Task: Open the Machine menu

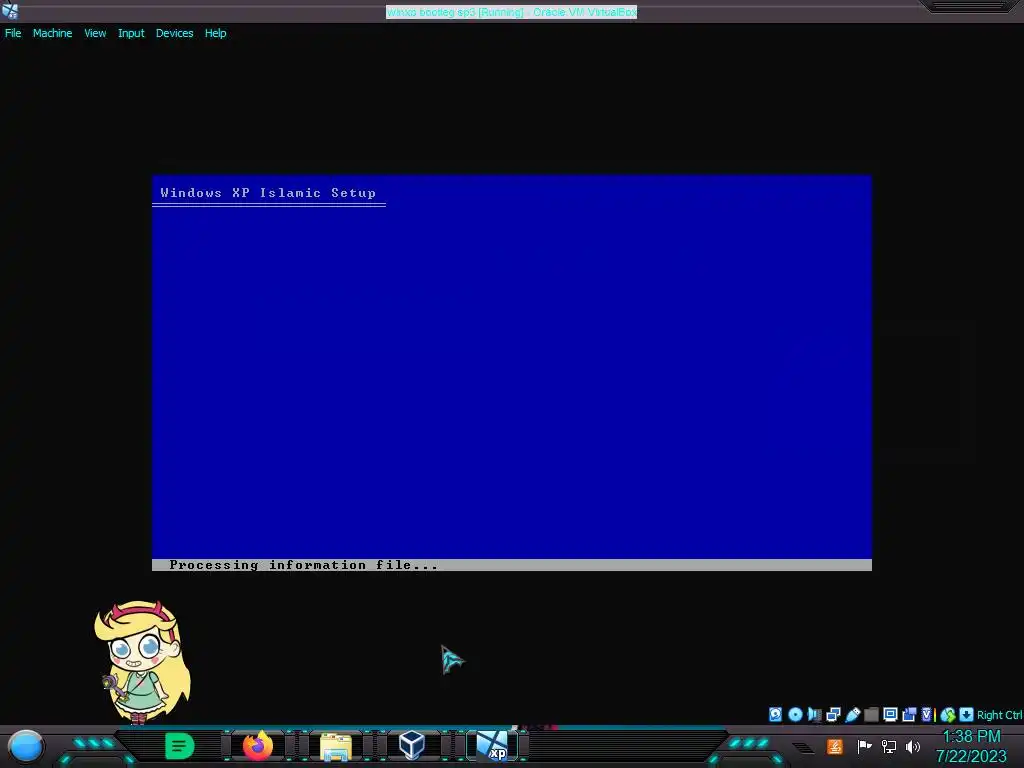Action: point(52,33)
